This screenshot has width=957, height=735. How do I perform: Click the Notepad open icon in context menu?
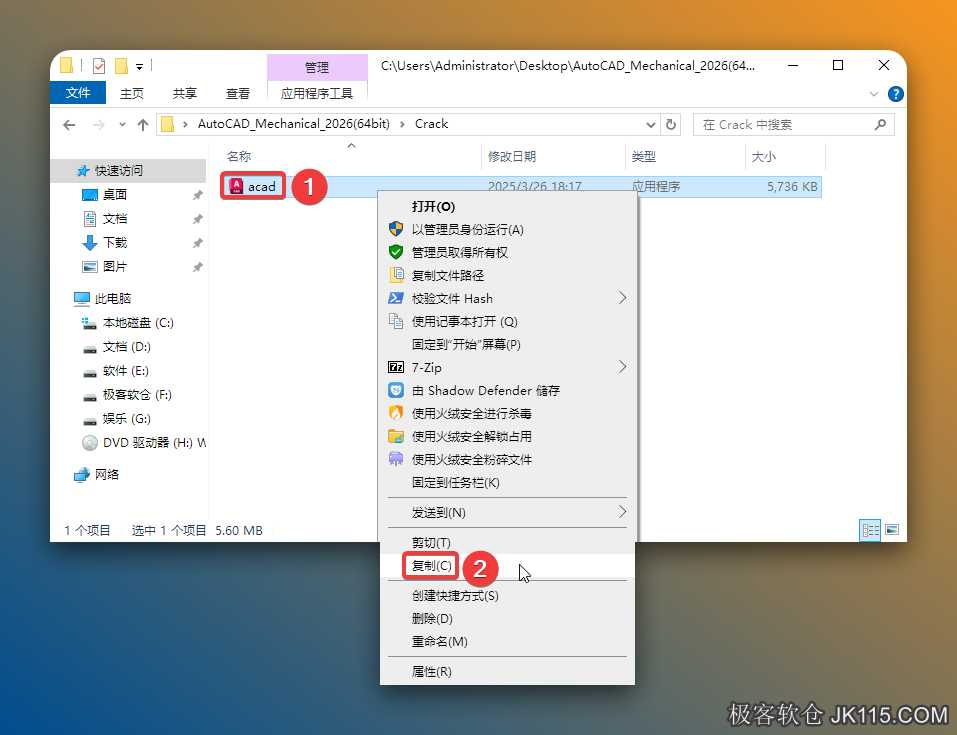pyautogui.click(x=396, y=321)
